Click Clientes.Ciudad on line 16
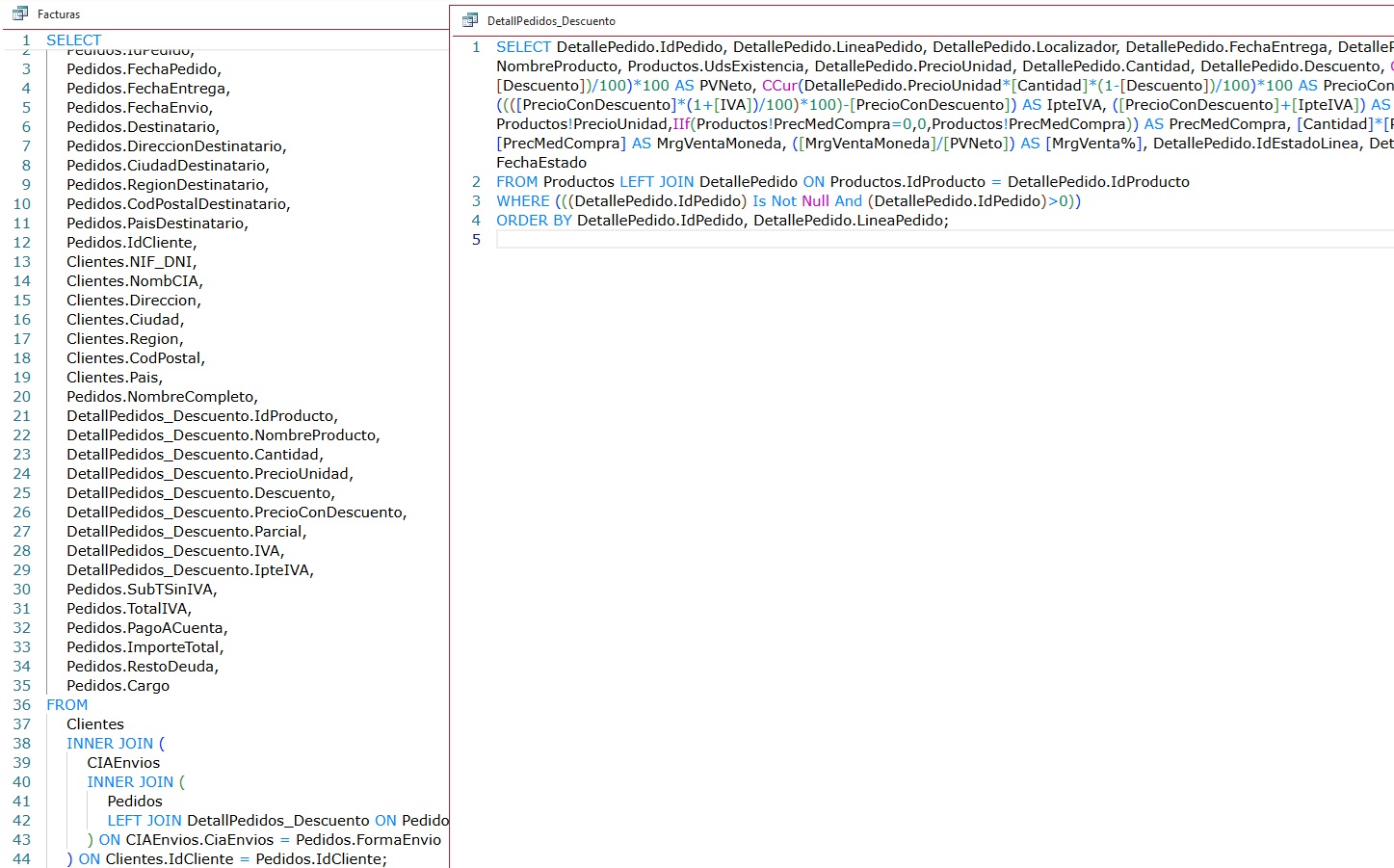 pyautogui.click(x=125, y=319)
